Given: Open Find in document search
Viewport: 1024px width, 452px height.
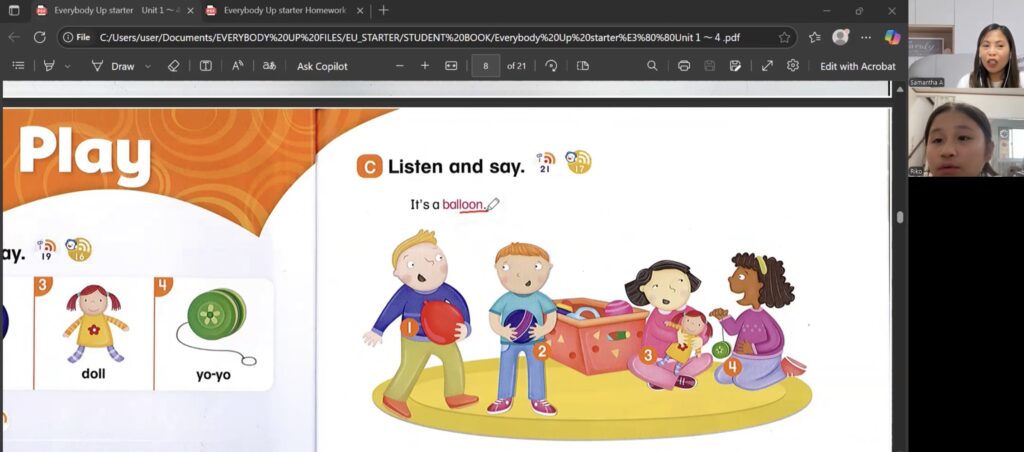Looking at the screenshot, I should [x=652, y=66].
